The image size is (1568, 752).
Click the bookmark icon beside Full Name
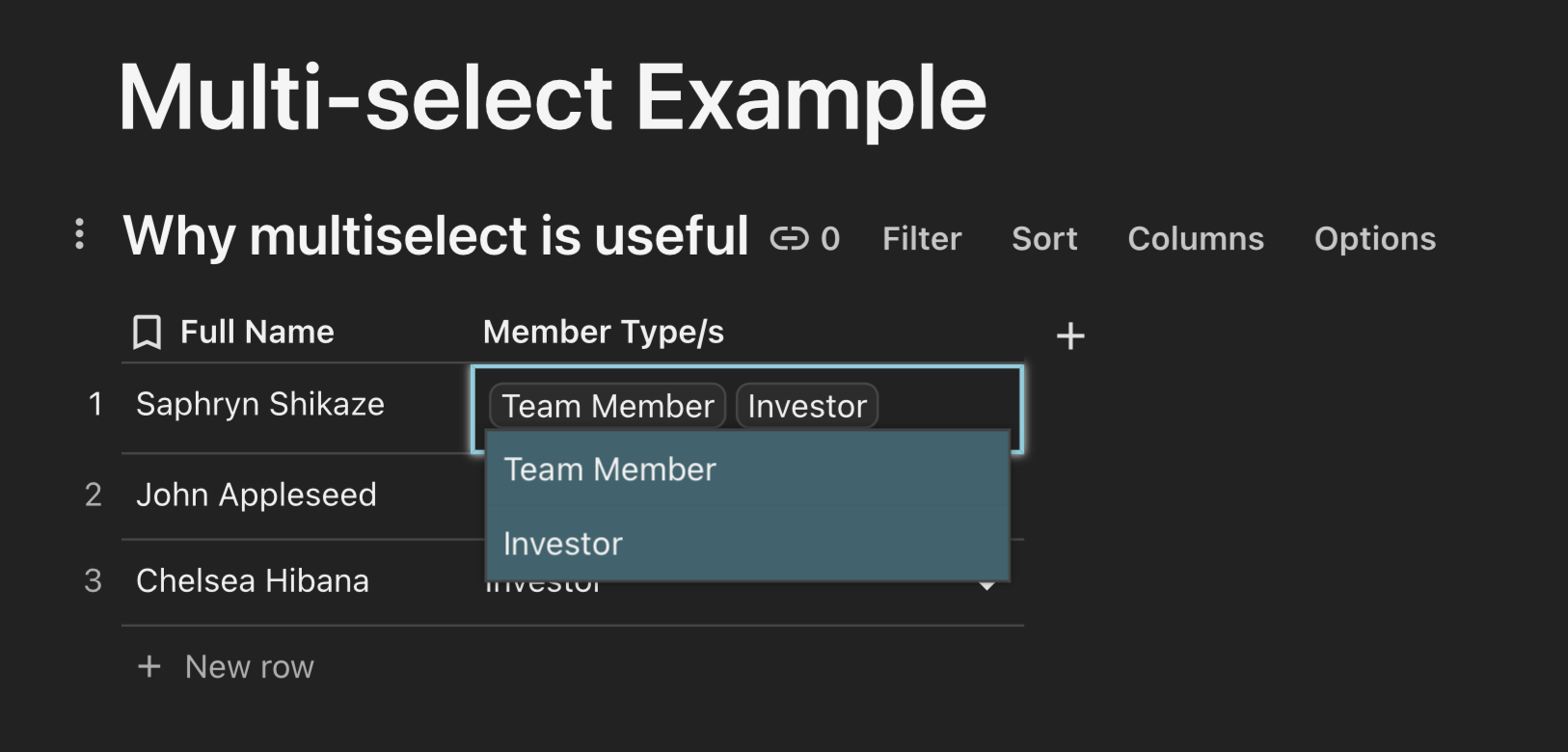click(x=147, y=333)
